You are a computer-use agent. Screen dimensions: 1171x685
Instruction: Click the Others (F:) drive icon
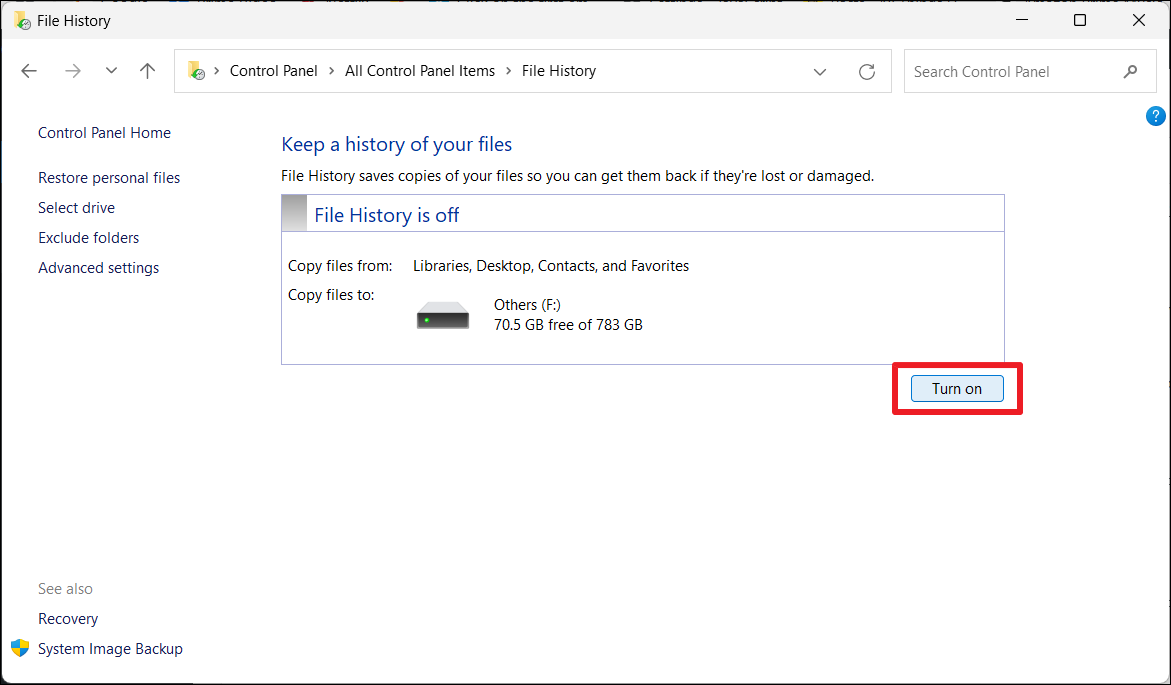click(x=442, y=316)
